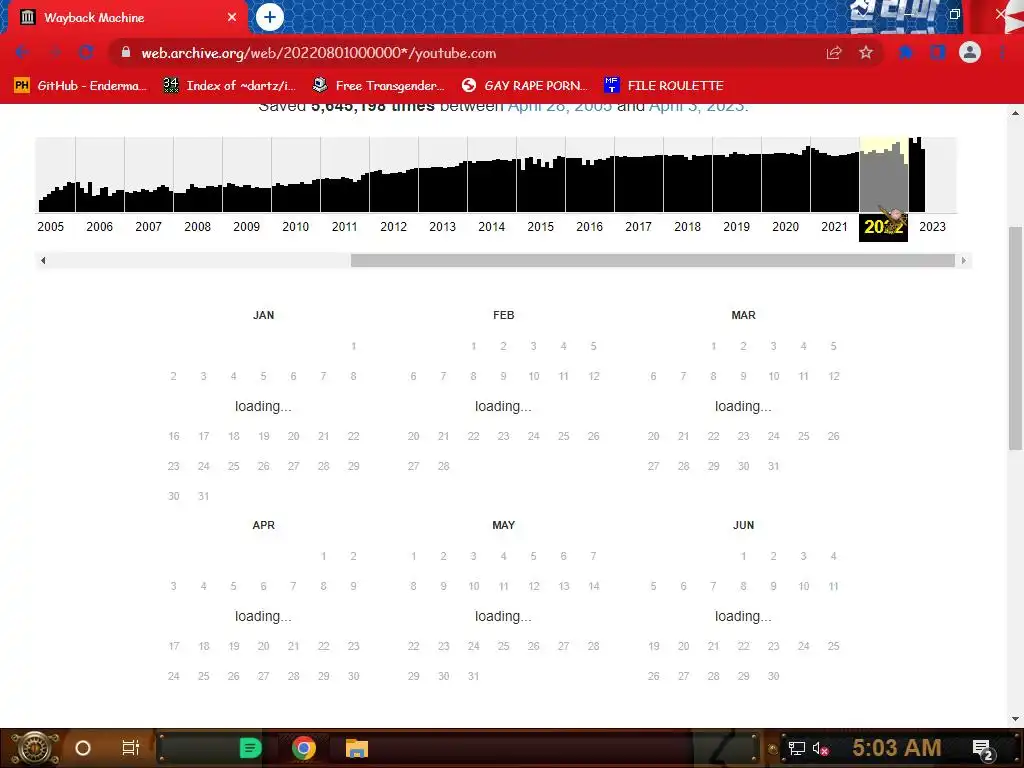
Task: Open Cortana search circle
Action: point(83,748)
